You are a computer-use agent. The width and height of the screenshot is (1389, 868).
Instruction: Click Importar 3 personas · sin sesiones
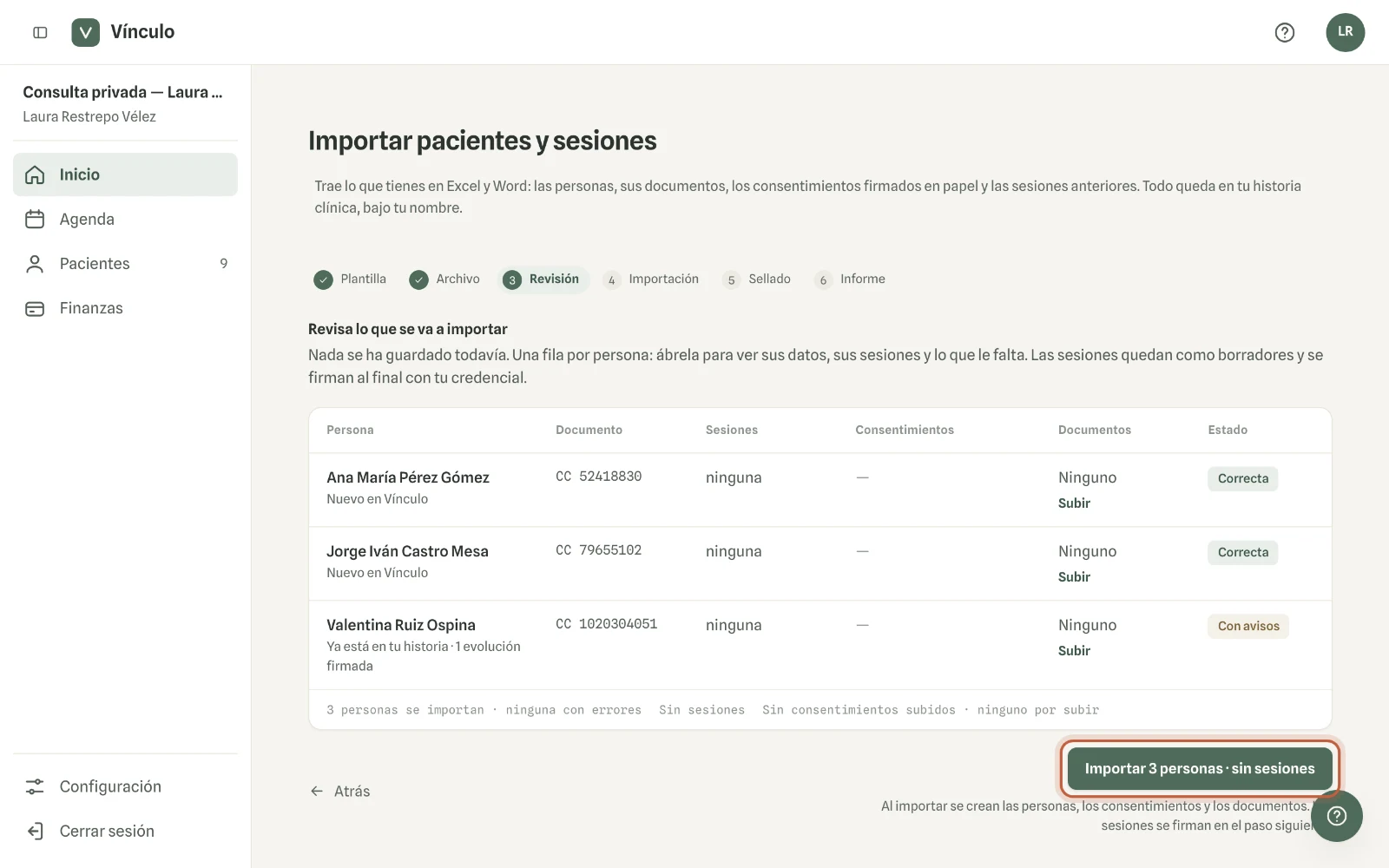click(x=1200, y=768)
